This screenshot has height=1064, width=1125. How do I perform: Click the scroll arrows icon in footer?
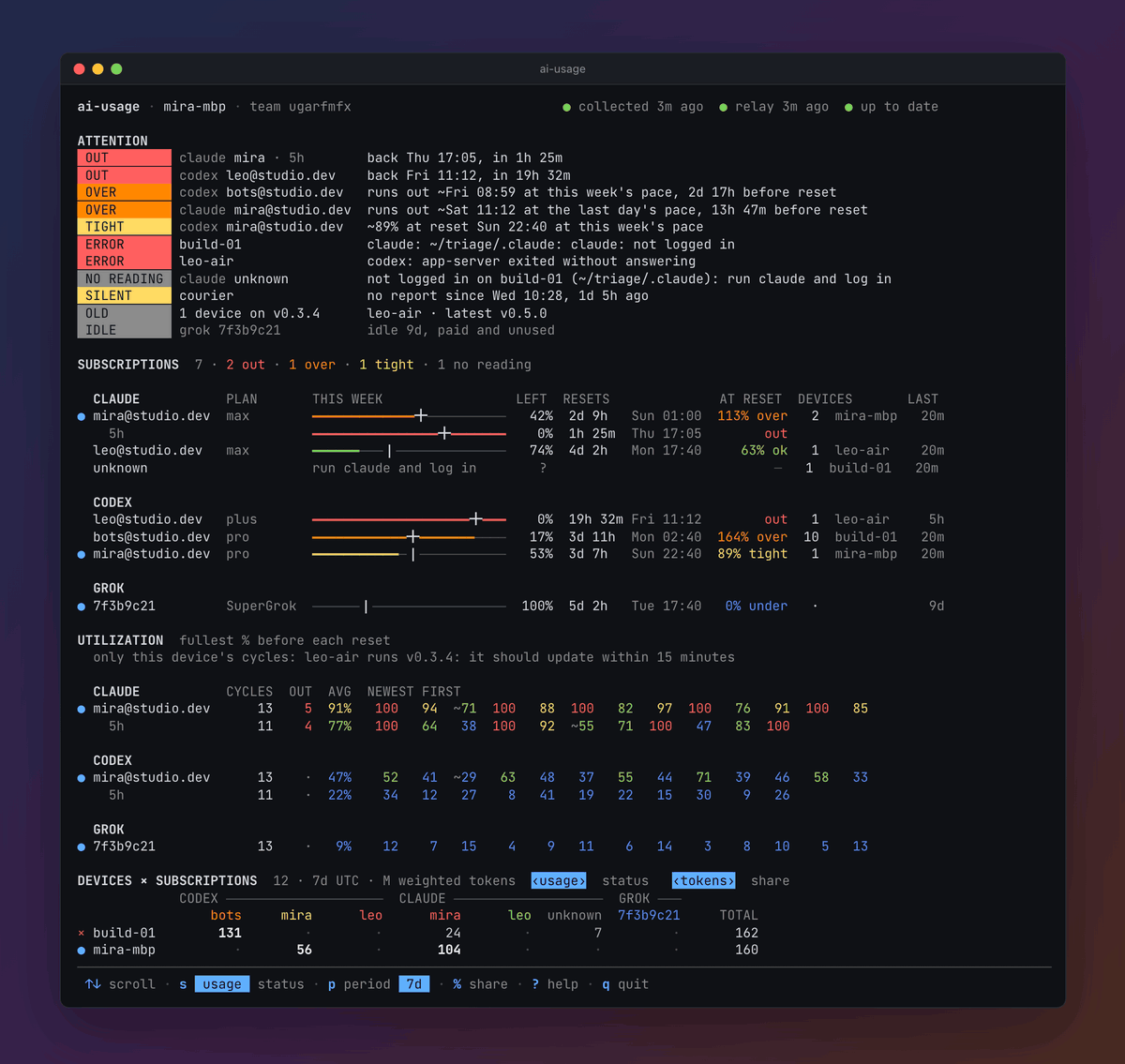point(93,984)
